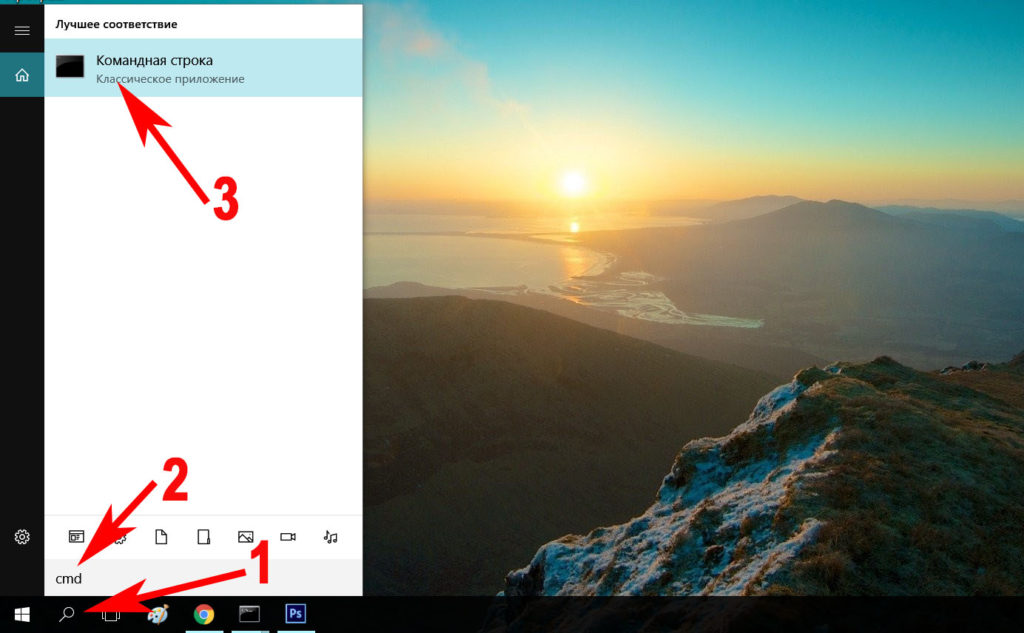
Task: Open Task View from the taskbar
Action: point(111,614)
